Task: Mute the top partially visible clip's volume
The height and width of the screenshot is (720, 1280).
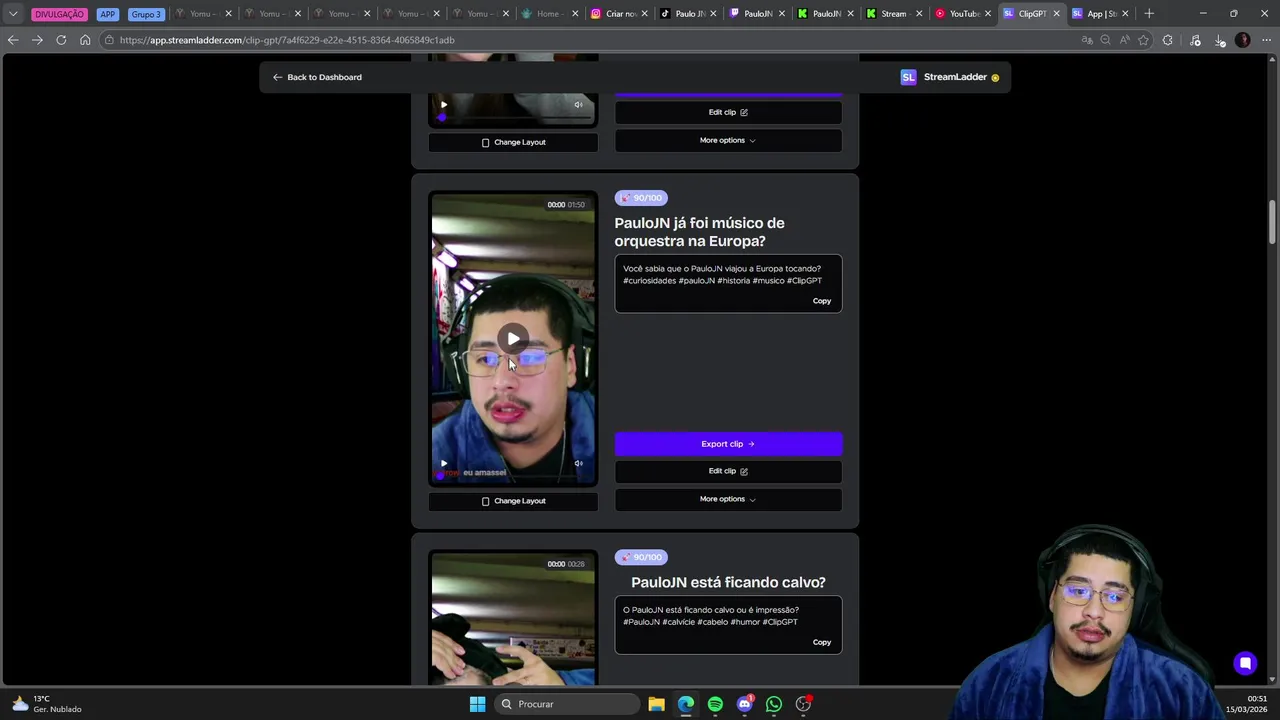Action: click(x=578, y=104)
